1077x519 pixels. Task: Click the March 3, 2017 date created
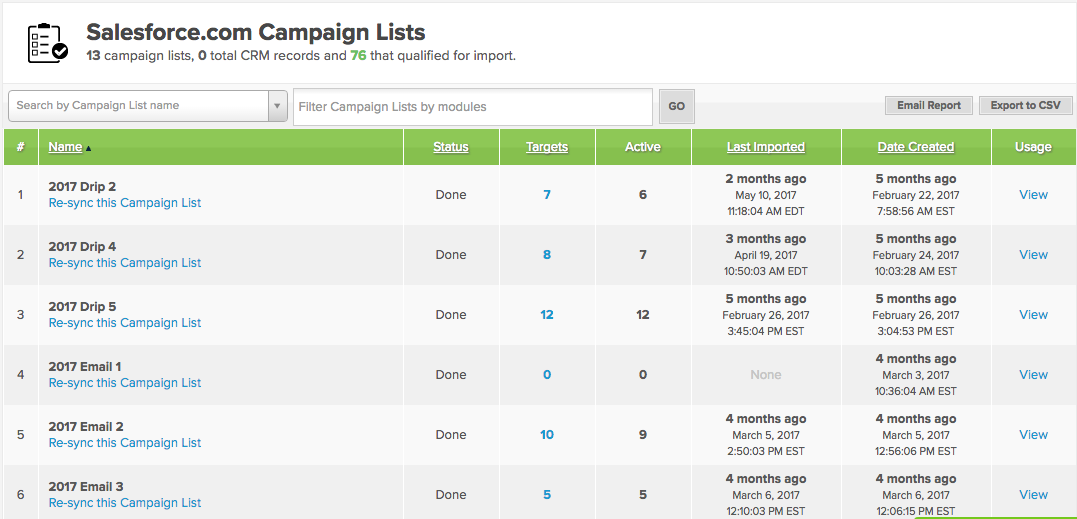(916, 376)
